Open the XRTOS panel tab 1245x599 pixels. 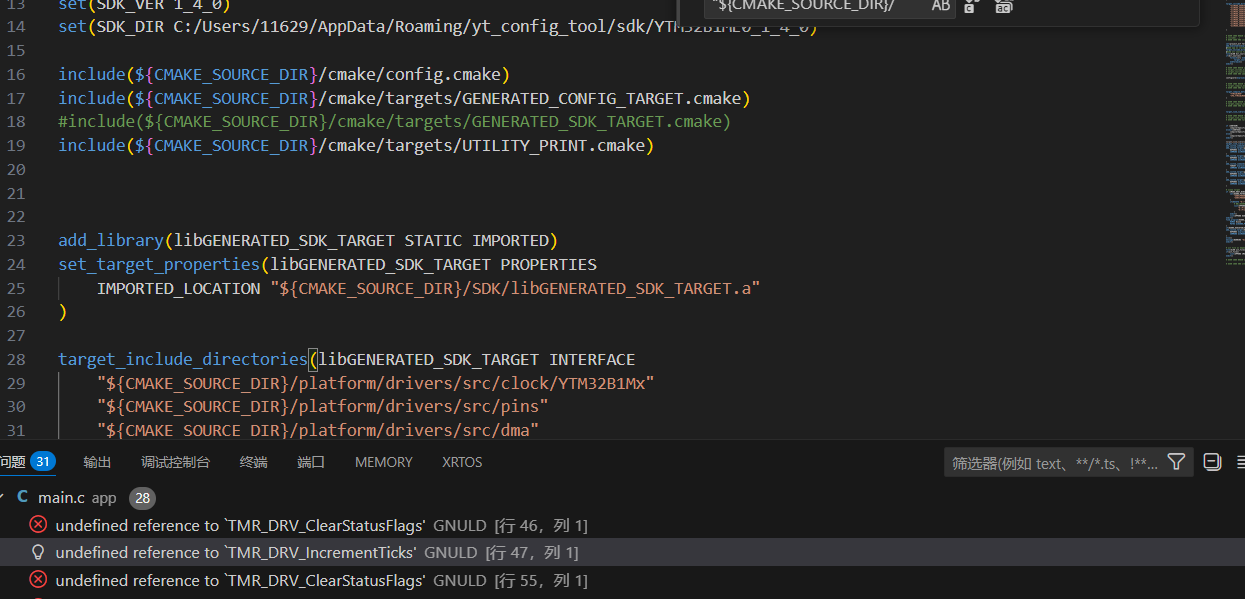462,462
